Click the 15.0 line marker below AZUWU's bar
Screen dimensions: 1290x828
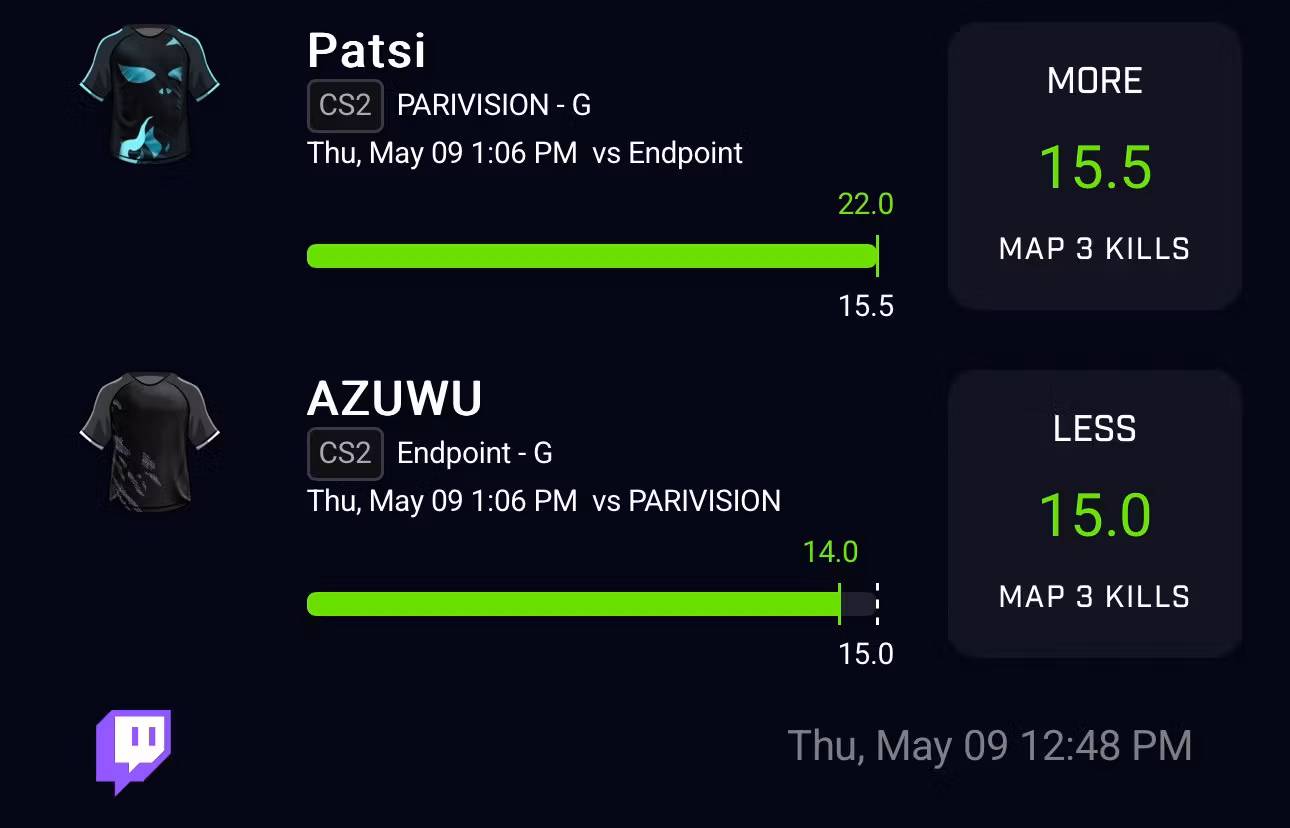click(866, 654)
